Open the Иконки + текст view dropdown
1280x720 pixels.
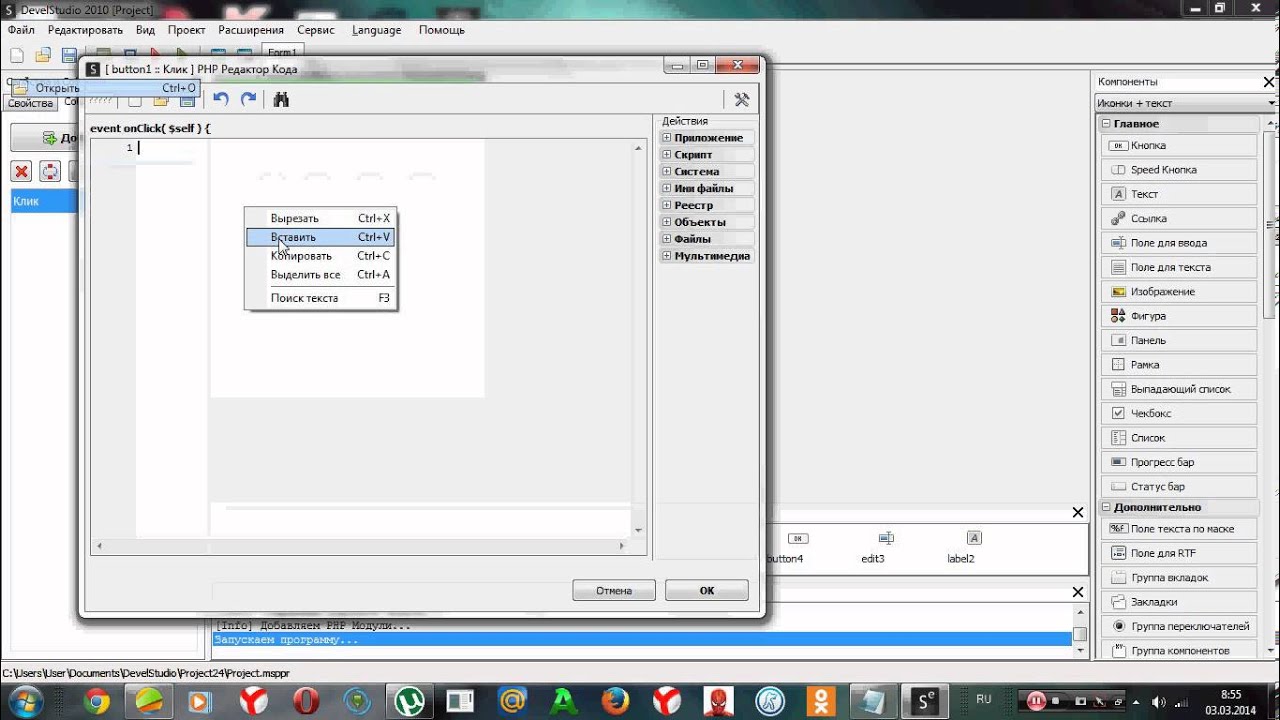pyautogui.click(x=1186, y=103)
